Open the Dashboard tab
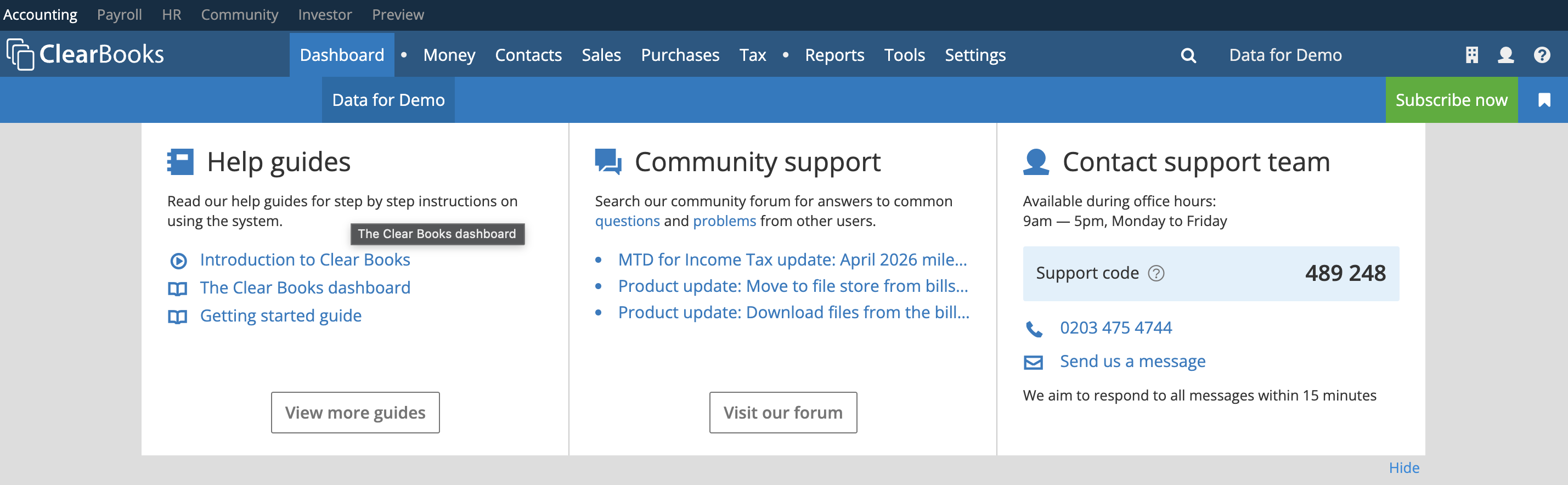Viewport: 1568px width, 485px height. coord(342,55)
